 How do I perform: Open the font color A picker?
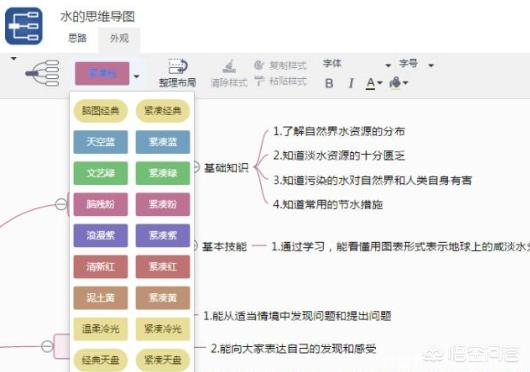click(x=374, y=83)
